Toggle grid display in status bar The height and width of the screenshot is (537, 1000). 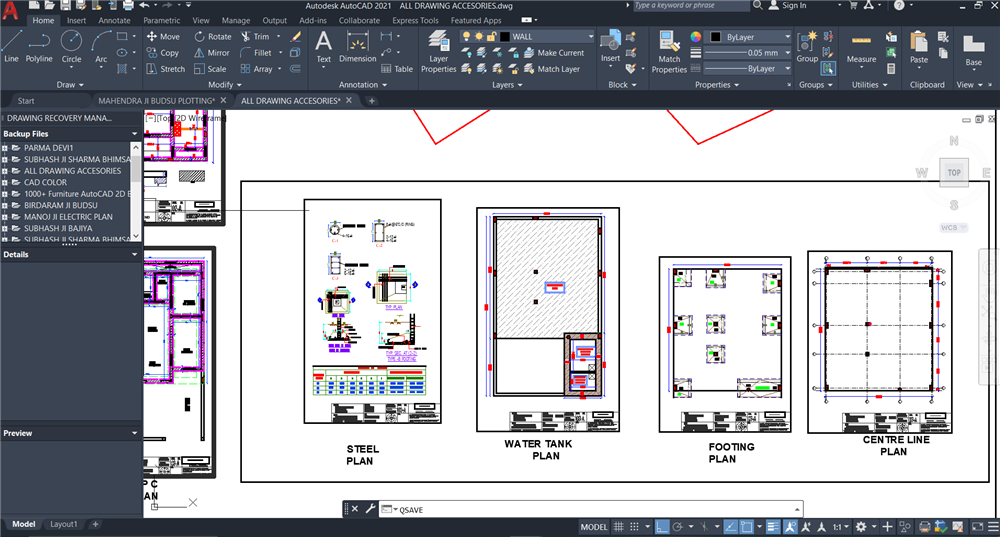(620, 527)
